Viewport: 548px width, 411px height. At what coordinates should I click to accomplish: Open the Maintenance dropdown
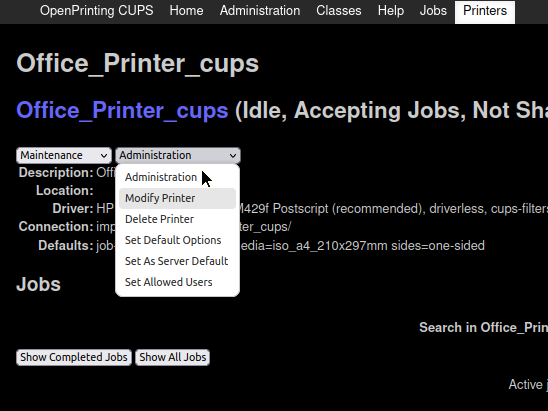[x=64, y=155]
